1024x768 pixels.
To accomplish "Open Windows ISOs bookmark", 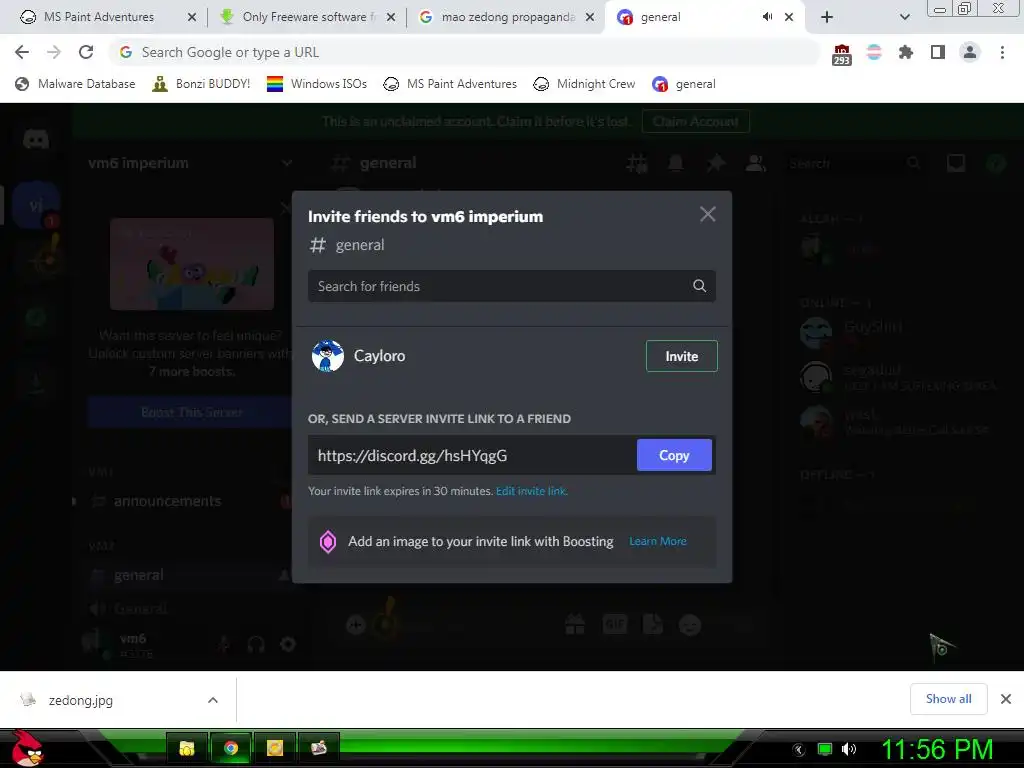I will tap(317, 84).
